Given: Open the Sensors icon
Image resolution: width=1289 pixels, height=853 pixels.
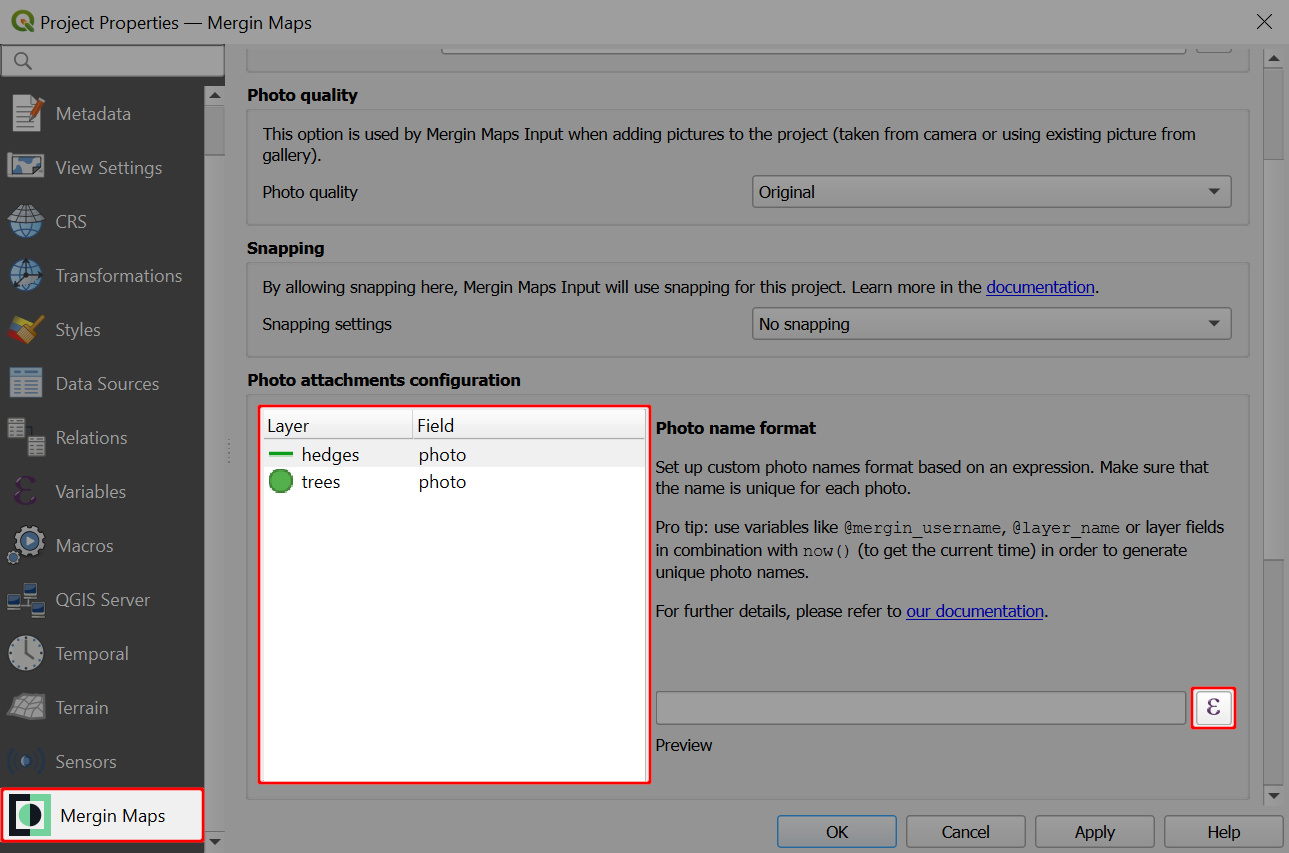Looking at the screenshot, I should [x=26, y=761].
